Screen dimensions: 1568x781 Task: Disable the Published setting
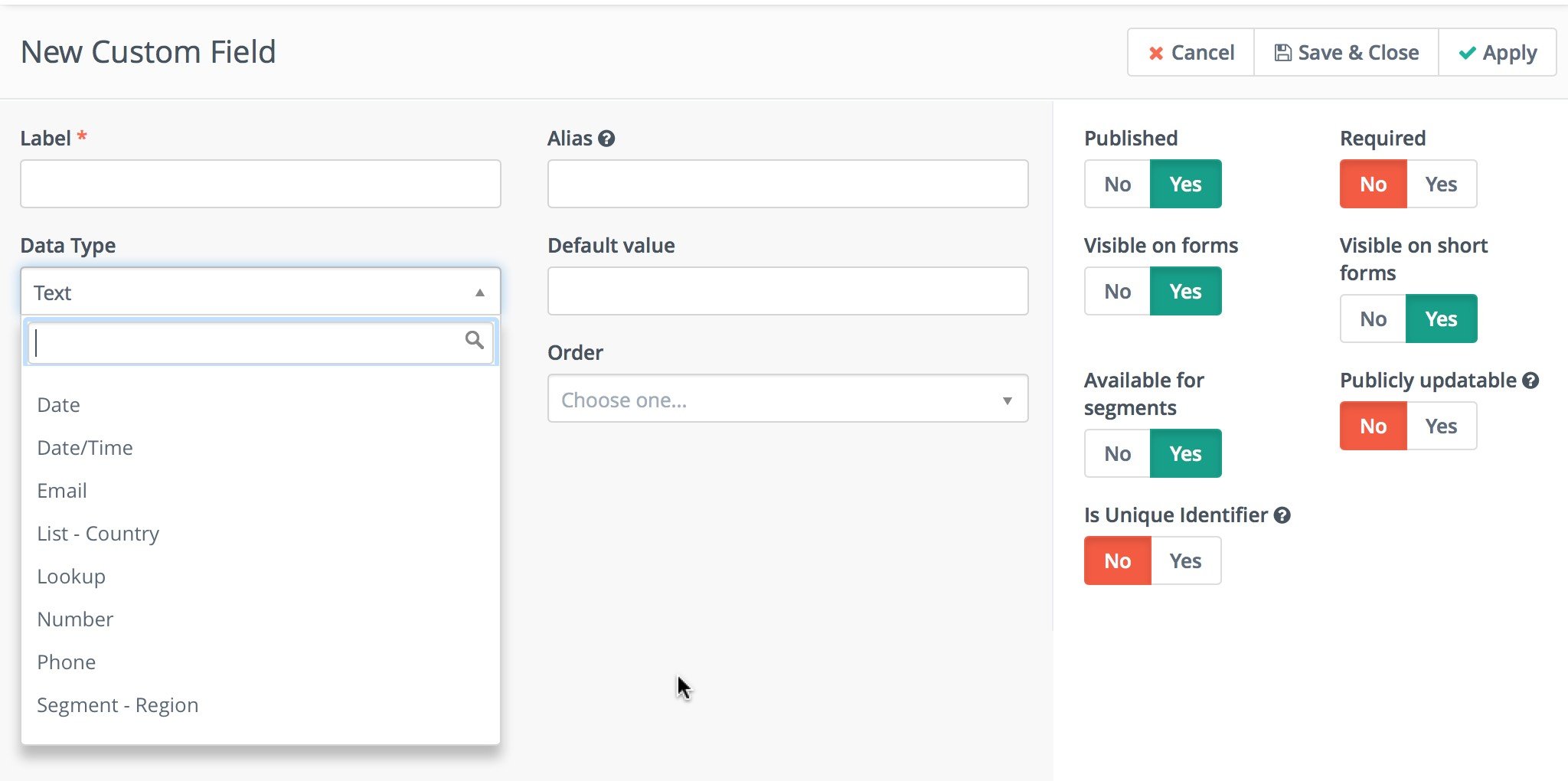click(1116, 184)
